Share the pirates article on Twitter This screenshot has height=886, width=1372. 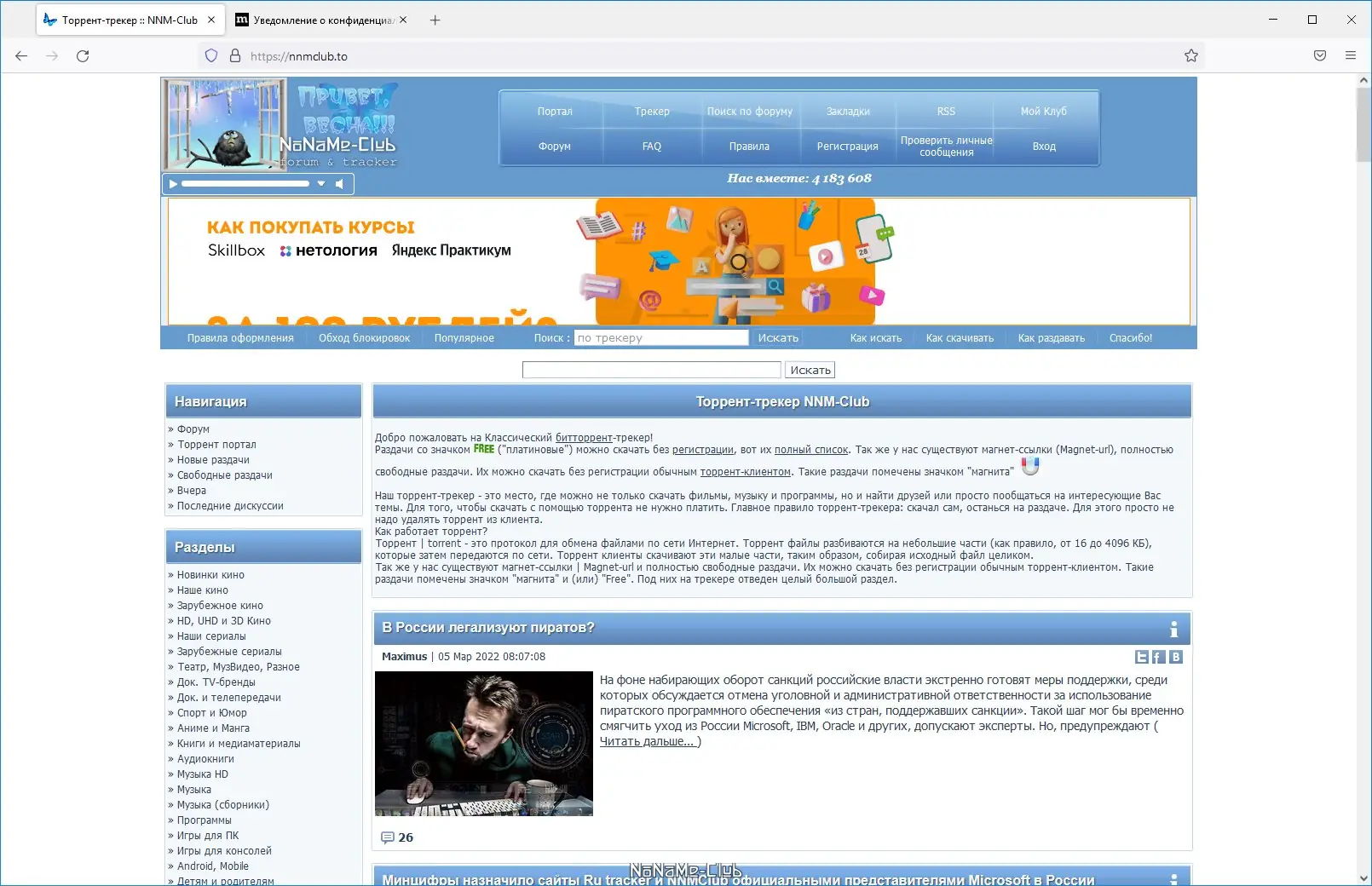[x=1142, y=657]
